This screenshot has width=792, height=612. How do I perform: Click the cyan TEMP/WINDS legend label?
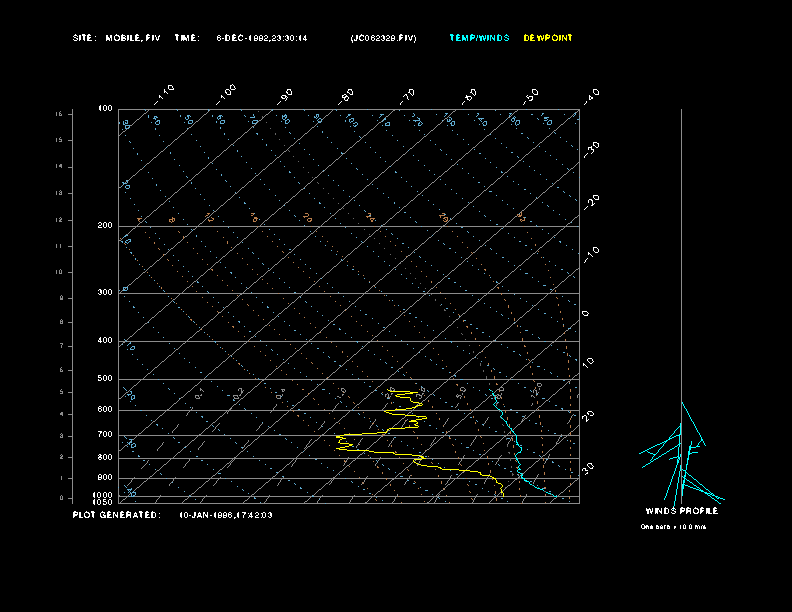pos(479,38)
